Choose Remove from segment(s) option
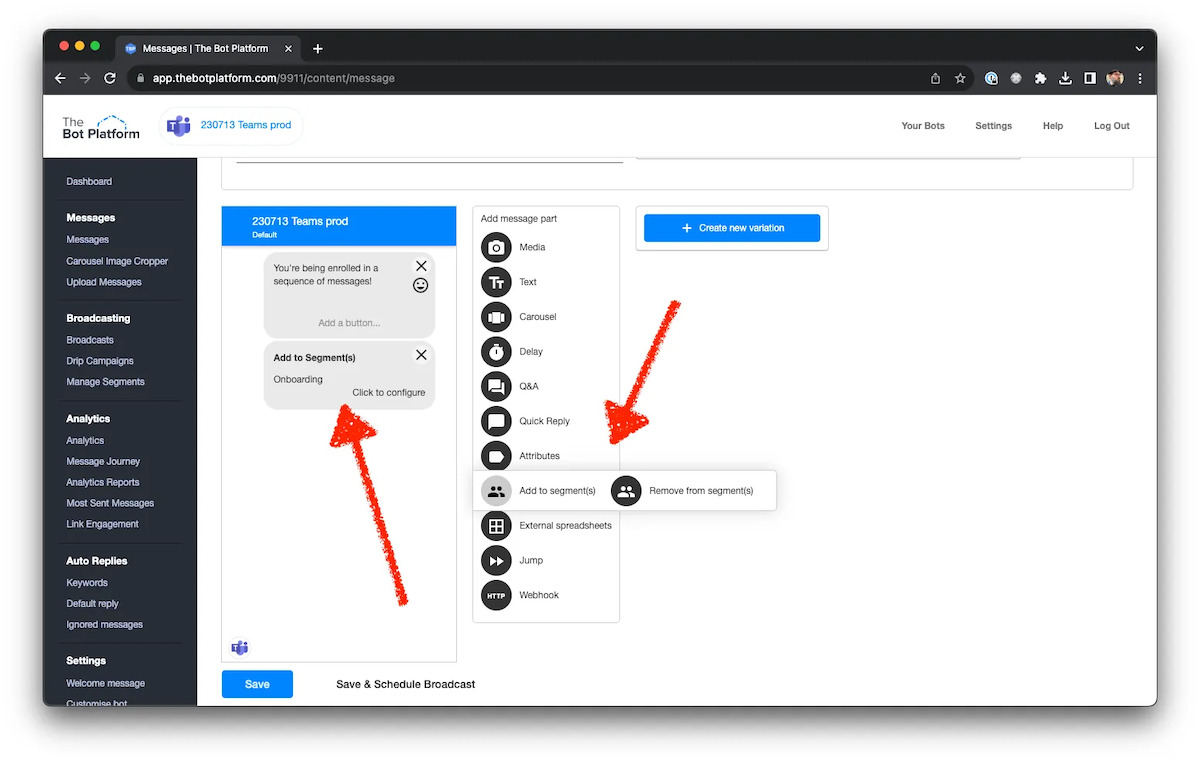This screenshot has width=1200, height=763. point(682,491)
